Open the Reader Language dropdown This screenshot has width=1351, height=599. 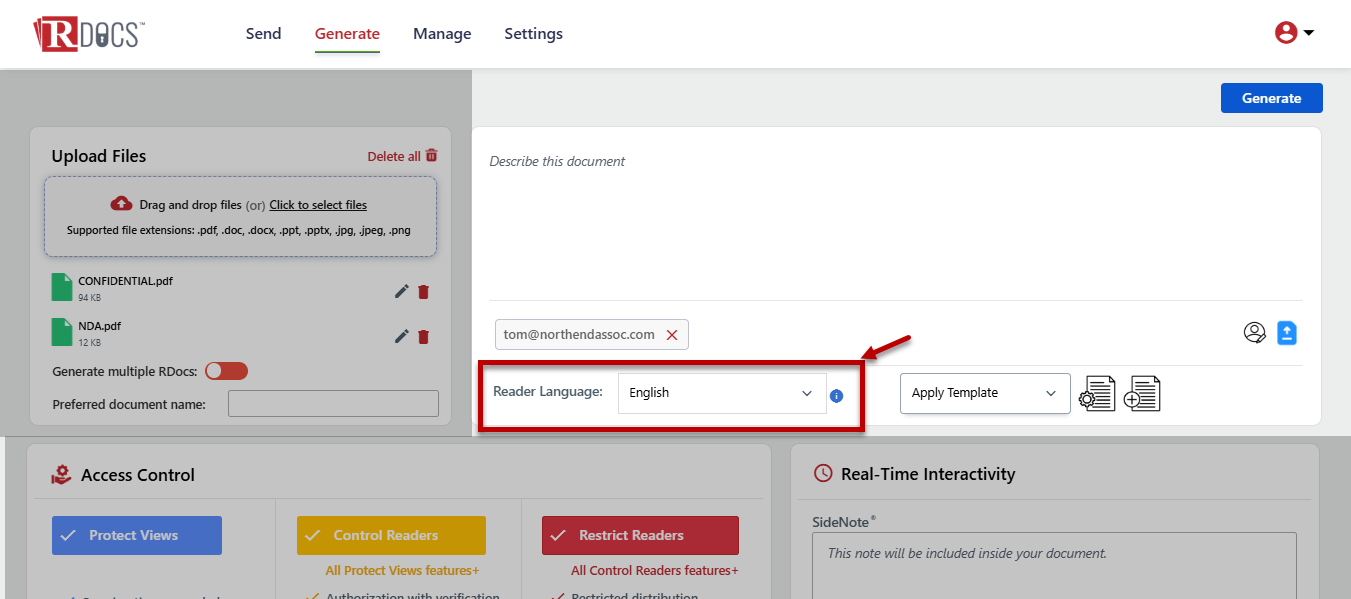[x=721, y=393]
